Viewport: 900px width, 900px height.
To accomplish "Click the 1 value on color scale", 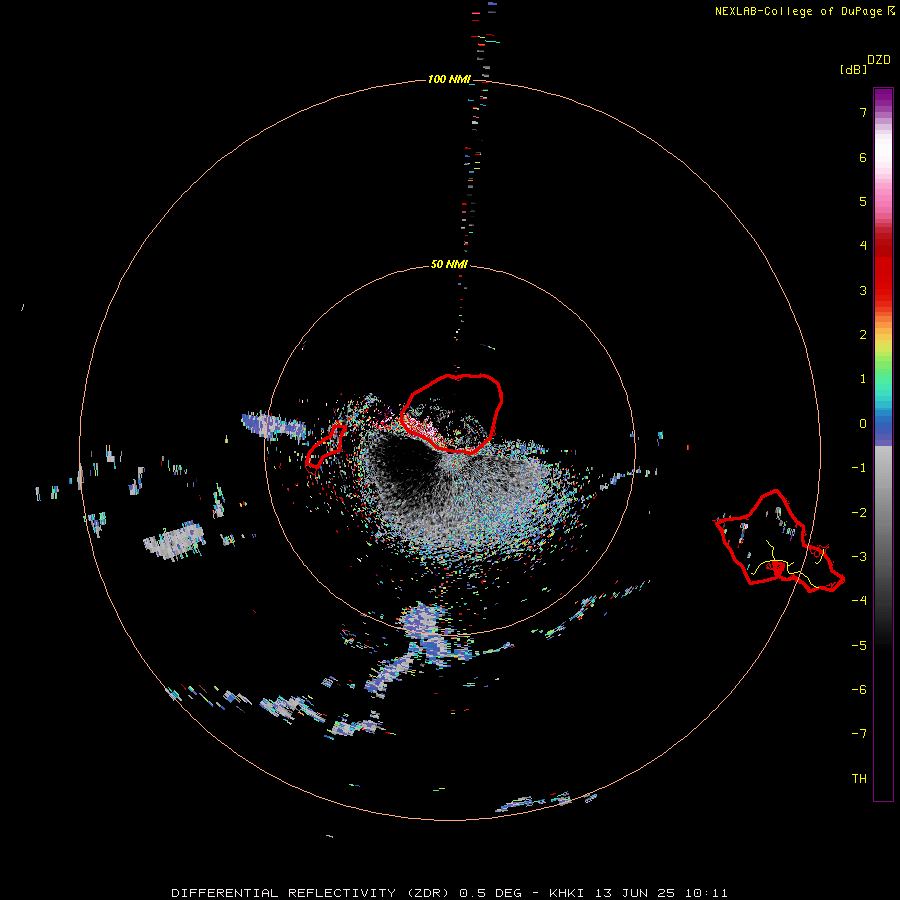I will [x=863, y=379].
